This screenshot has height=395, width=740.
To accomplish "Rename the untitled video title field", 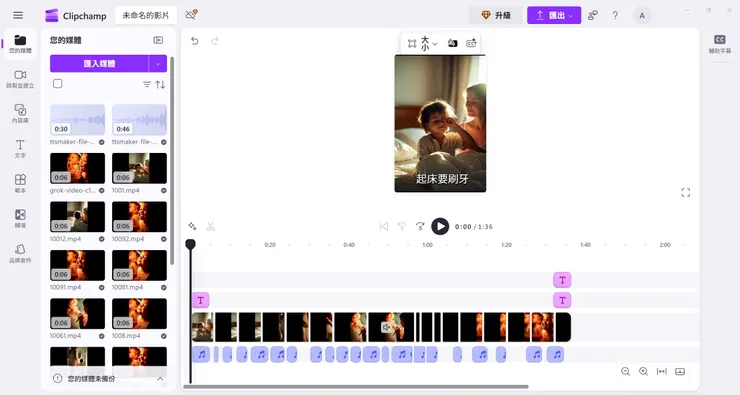I will pyautogui.click(x=146, y=16).
